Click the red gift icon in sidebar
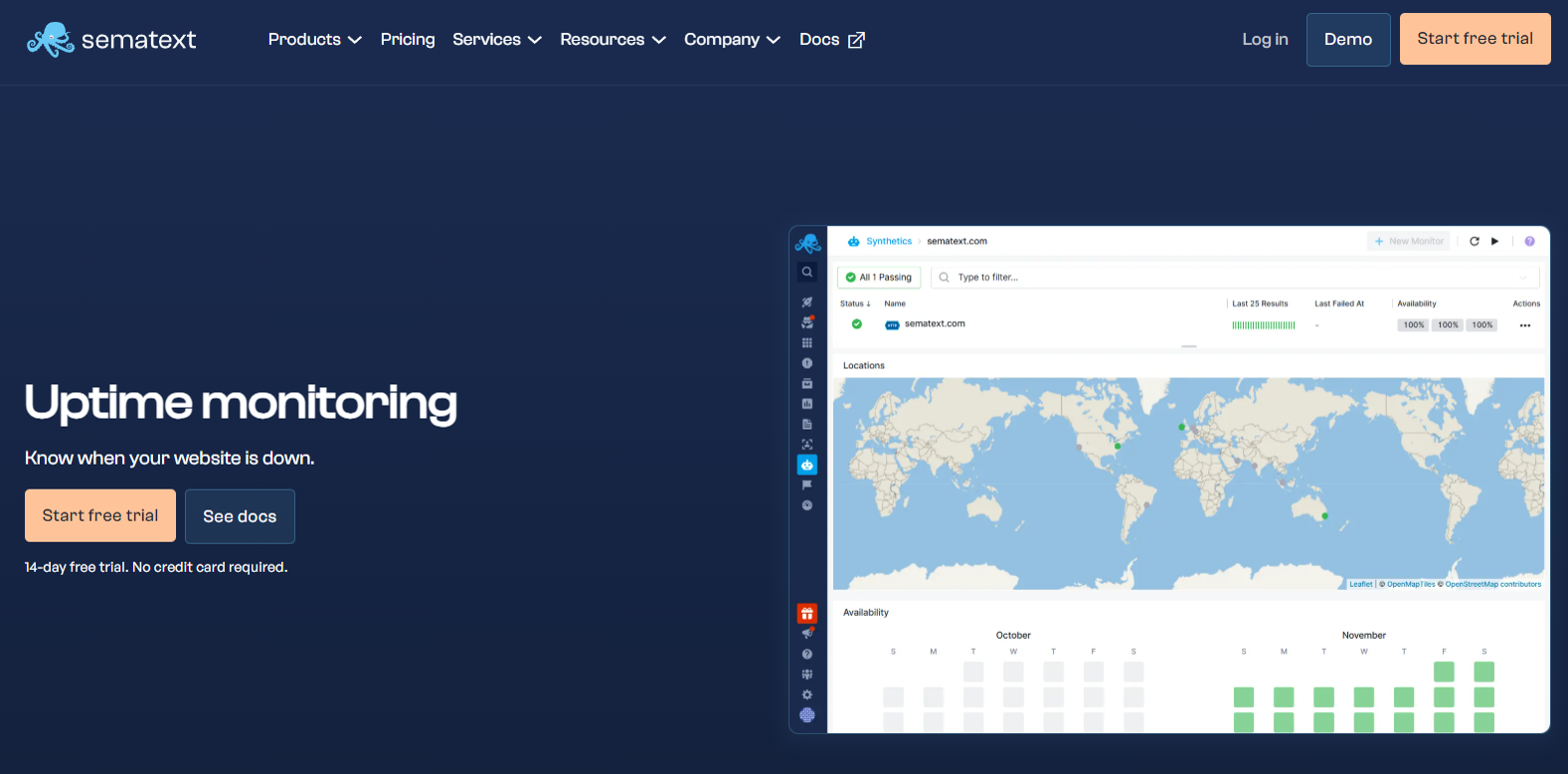Image resolution: width=1568 pixels, height=774 pixels. (807, 614)
